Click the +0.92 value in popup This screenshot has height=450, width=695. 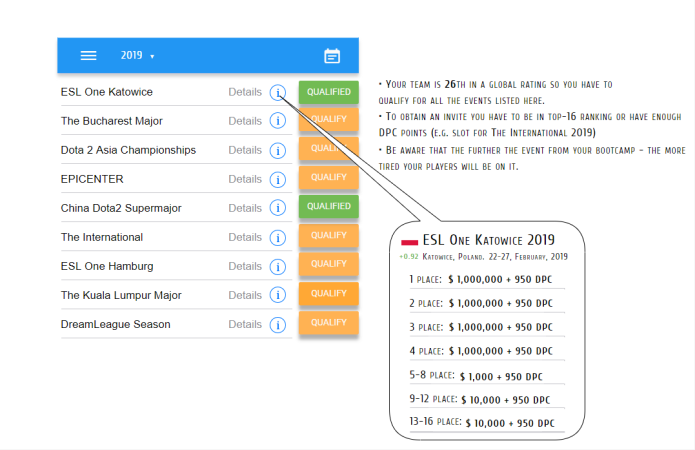tap(409, 257)
